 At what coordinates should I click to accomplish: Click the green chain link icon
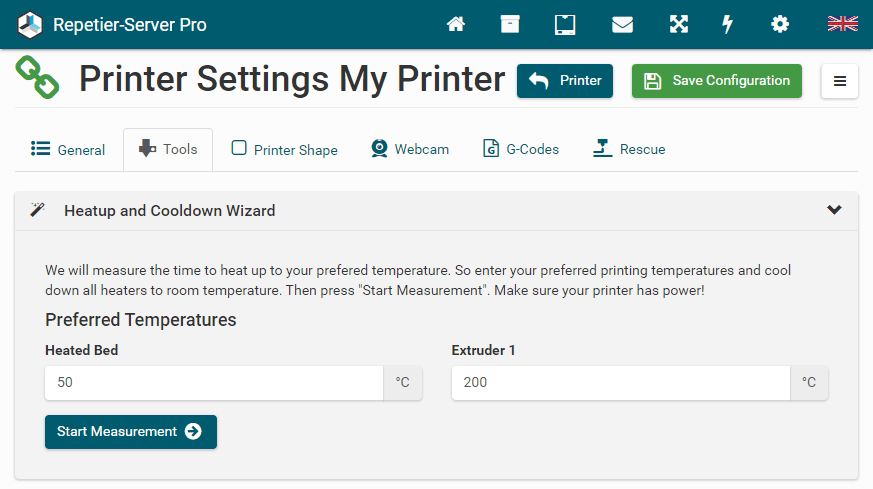coord(38,78)
